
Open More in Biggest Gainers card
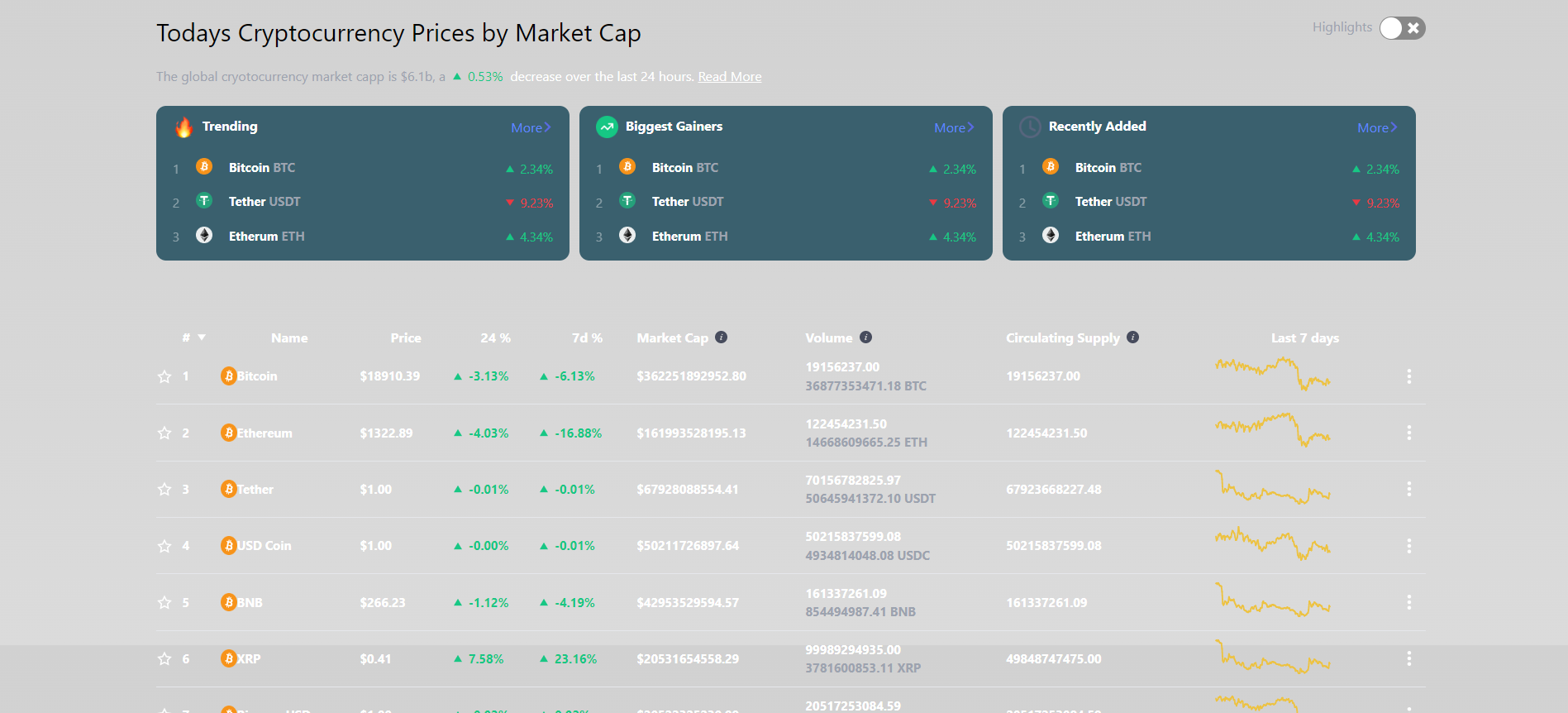954,127
